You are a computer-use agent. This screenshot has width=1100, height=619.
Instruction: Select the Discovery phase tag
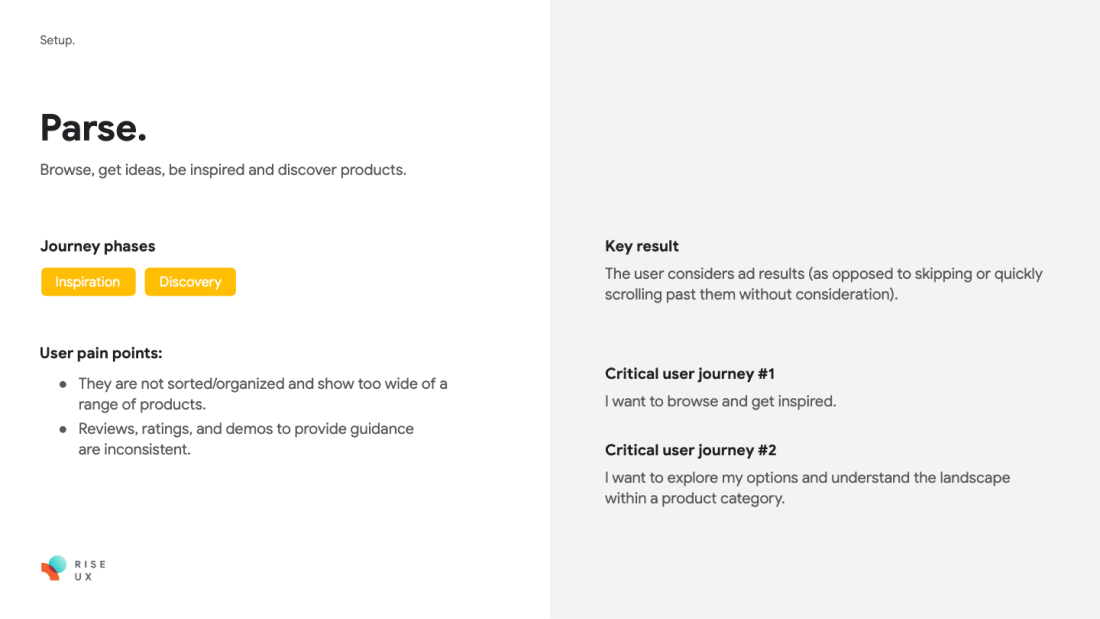190,281
